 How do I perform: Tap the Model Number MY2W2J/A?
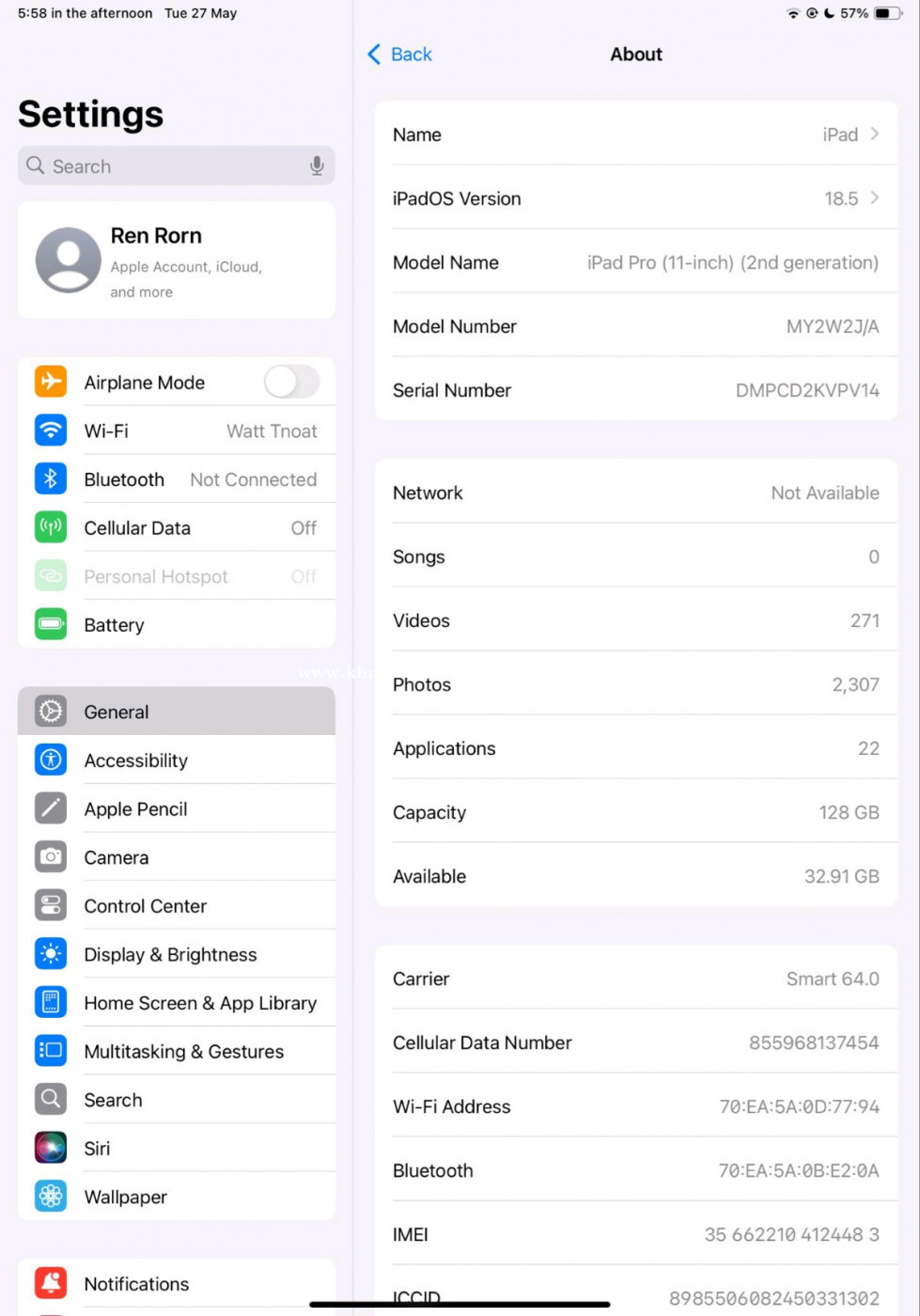point(833,326)
